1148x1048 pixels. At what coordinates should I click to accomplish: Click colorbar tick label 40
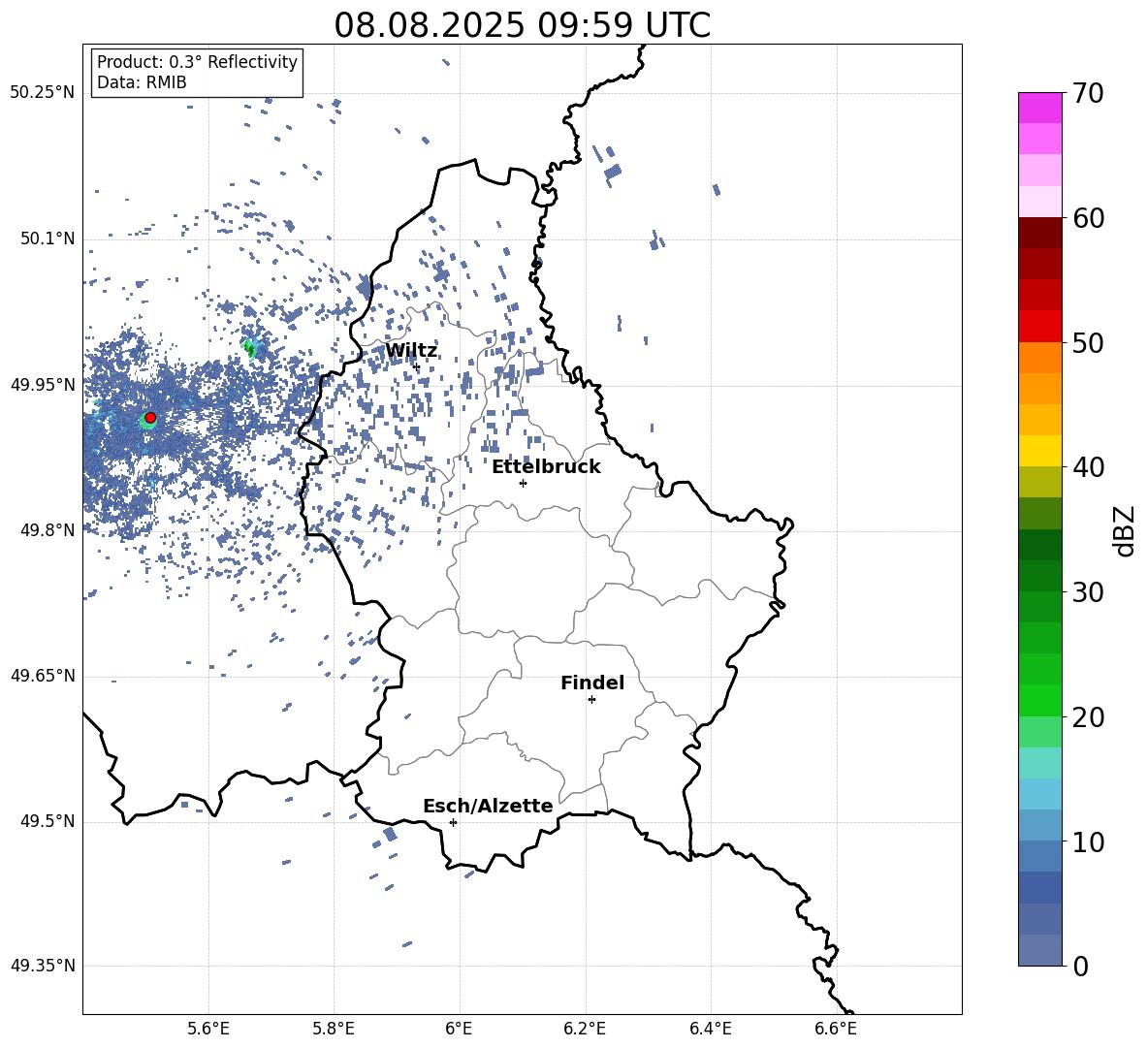(1088, 467)
